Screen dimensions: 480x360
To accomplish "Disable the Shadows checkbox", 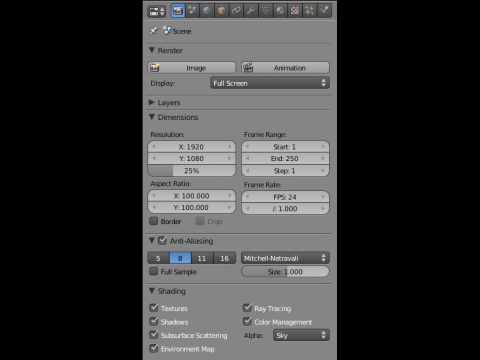I will [x=154, y=321].
